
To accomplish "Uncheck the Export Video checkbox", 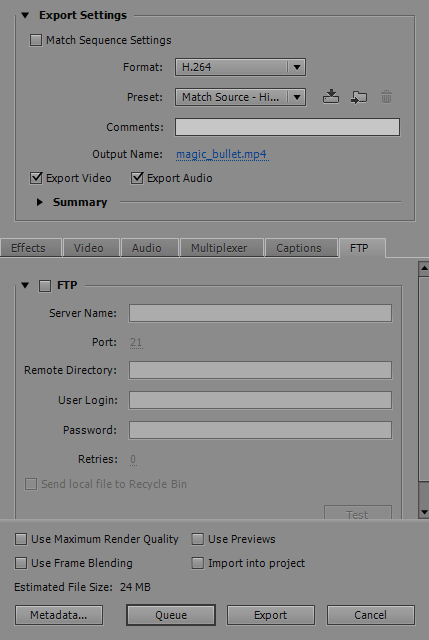I will [36, 178].
